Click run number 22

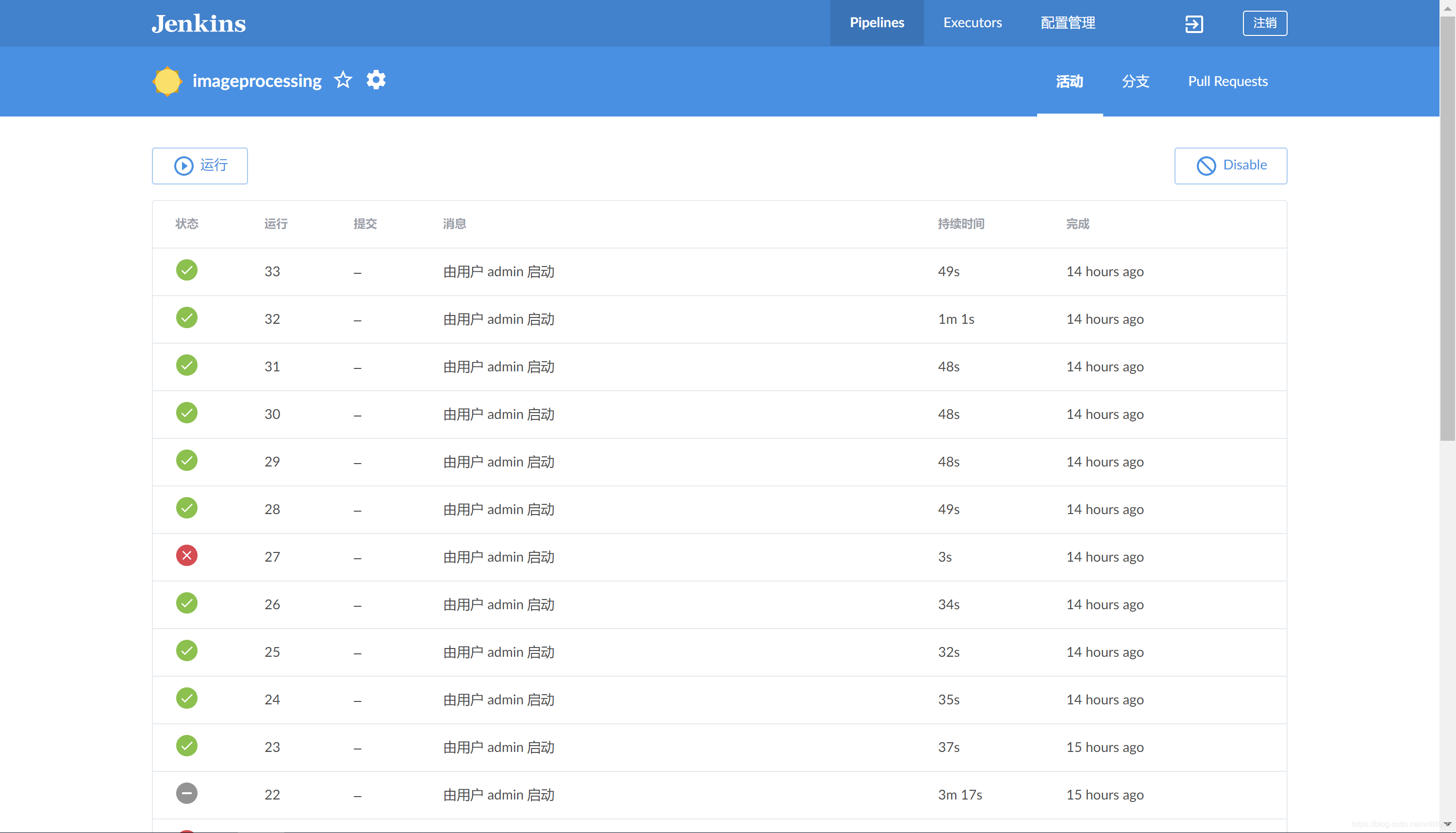tap(272, 795)
